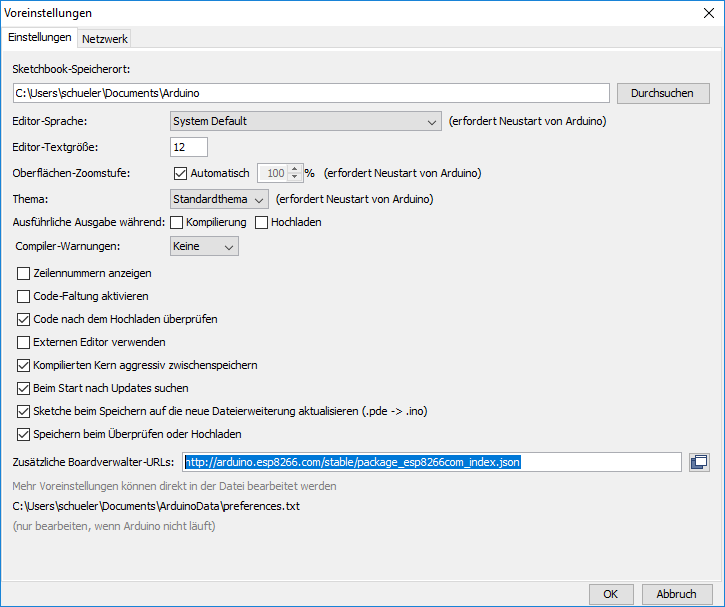Click the Durchsuchen button
Screen dimensions: 725x607
pyautogui.click(x=662, y=93)
